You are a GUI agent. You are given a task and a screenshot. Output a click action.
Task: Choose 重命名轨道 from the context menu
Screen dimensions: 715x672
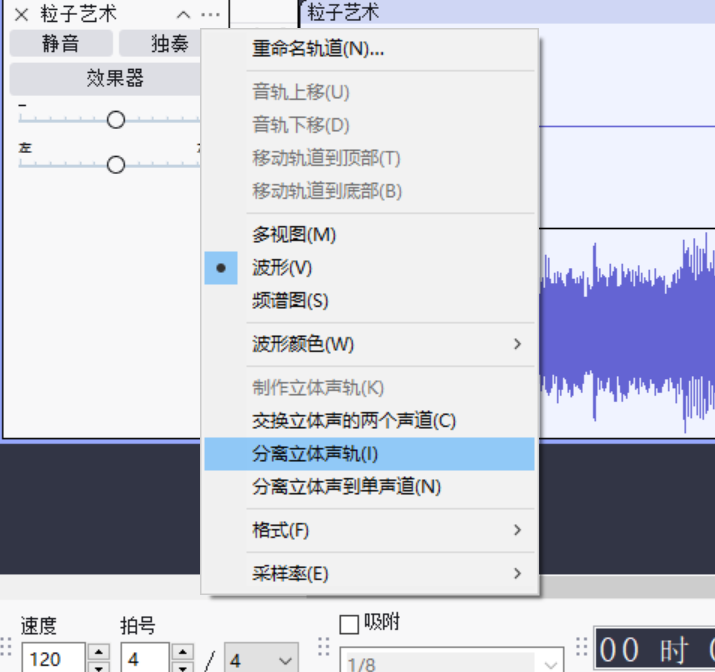(318, 49)
